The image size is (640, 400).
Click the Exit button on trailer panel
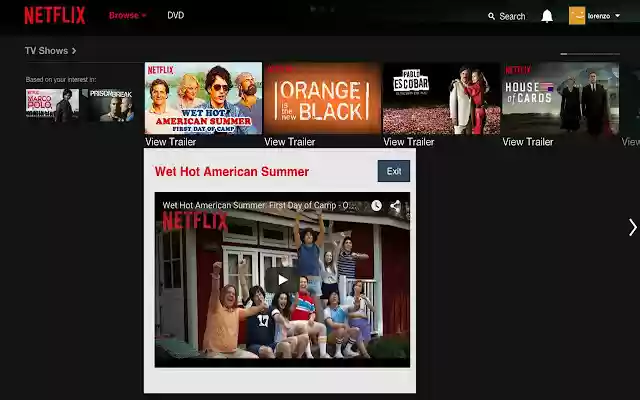(x=394, y=171)
